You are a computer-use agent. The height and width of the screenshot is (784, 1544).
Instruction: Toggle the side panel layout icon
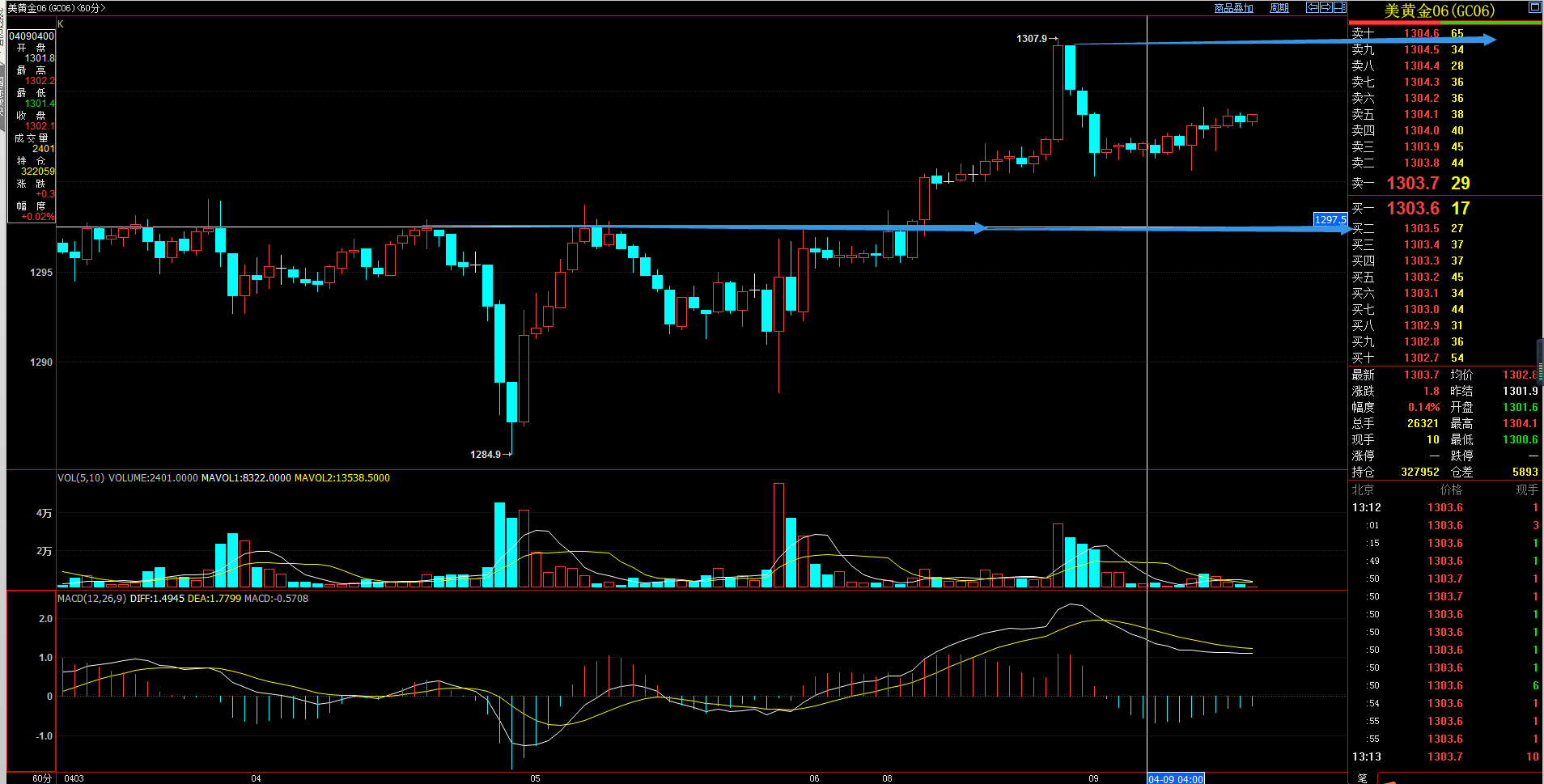(x=1339, y=7)
